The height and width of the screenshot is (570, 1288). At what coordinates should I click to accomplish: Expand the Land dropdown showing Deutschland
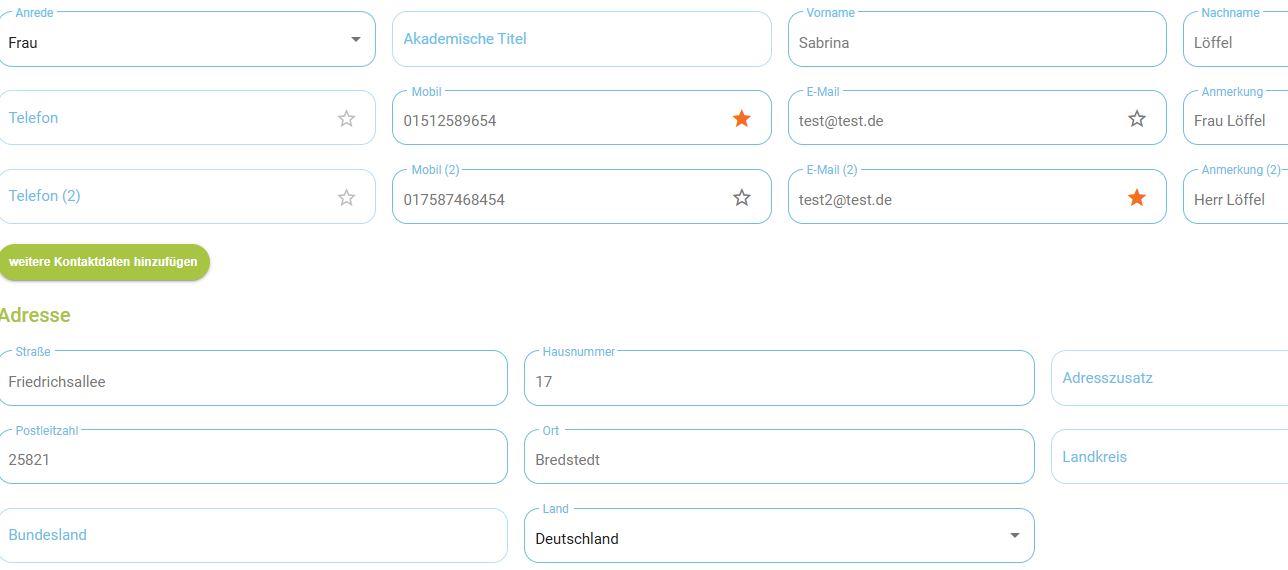tap(1015, 535)
